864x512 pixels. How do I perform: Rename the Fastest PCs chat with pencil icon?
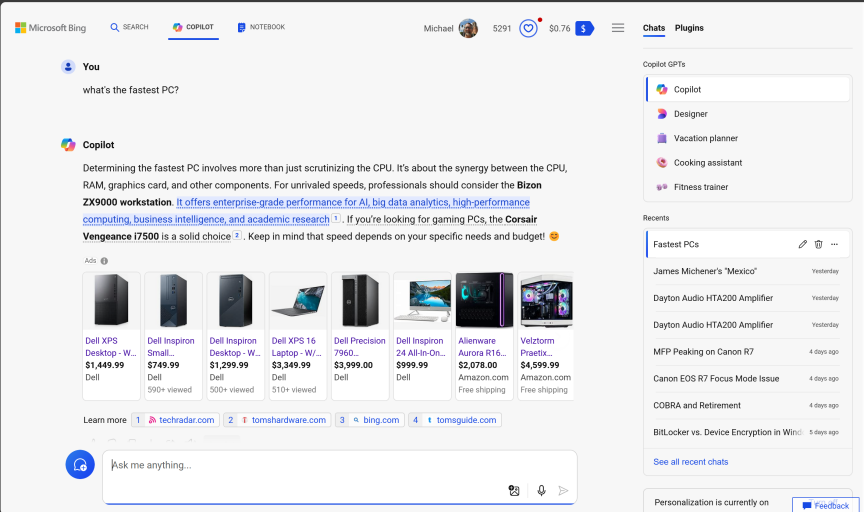tap(802, 244)
